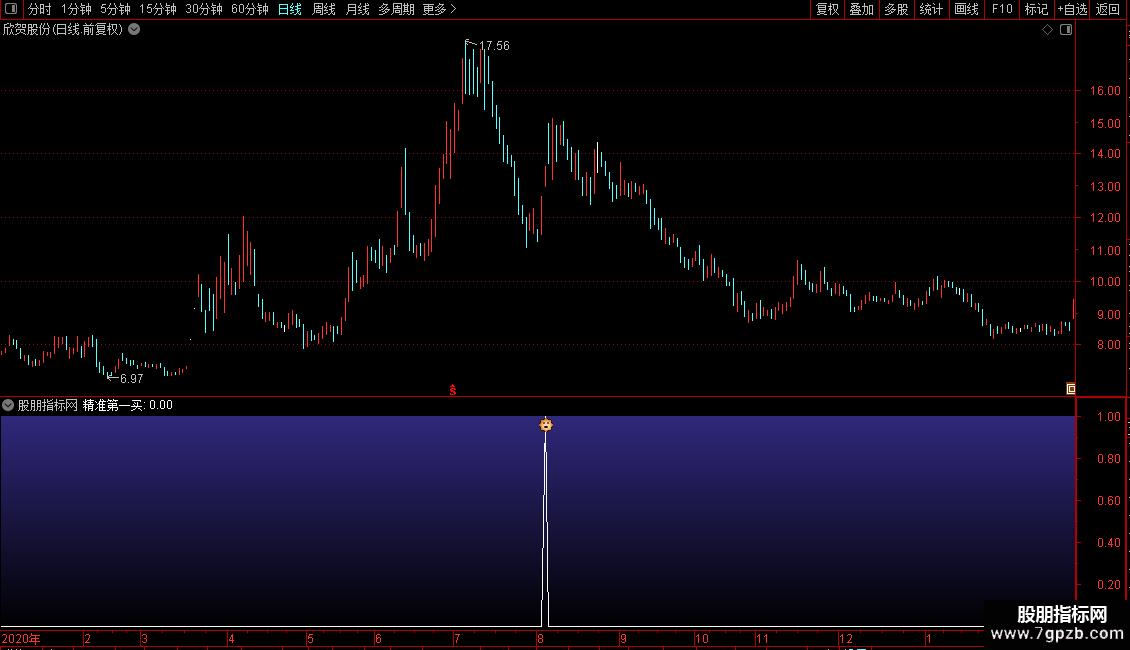Open the 统计 statistics tool

931,9
